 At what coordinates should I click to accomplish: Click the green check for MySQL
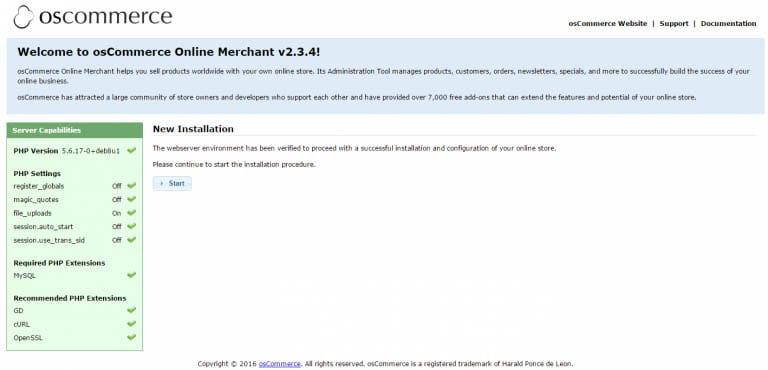pyautogui.click(x=131, y=275)
